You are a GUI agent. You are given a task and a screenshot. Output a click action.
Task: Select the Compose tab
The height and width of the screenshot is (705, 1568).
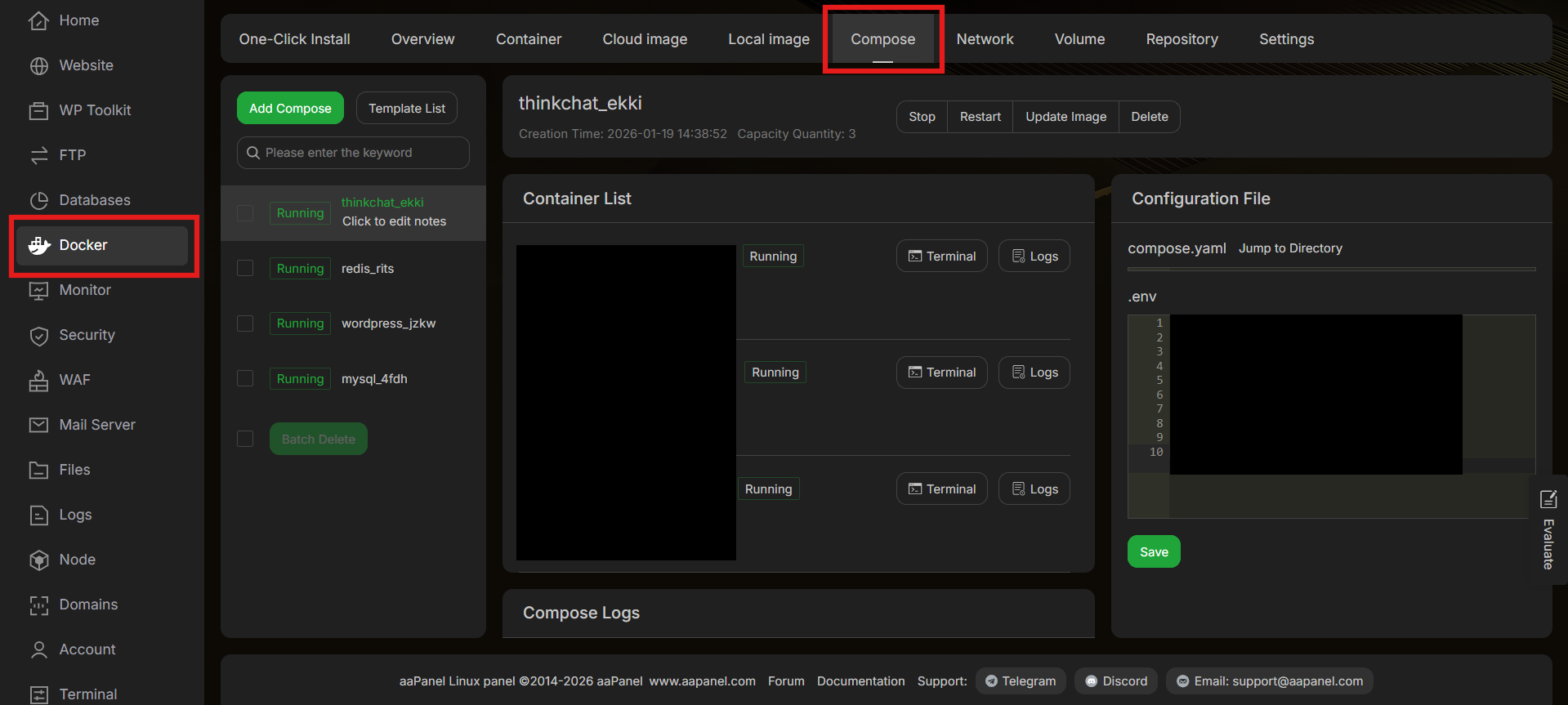pos(883,39)
